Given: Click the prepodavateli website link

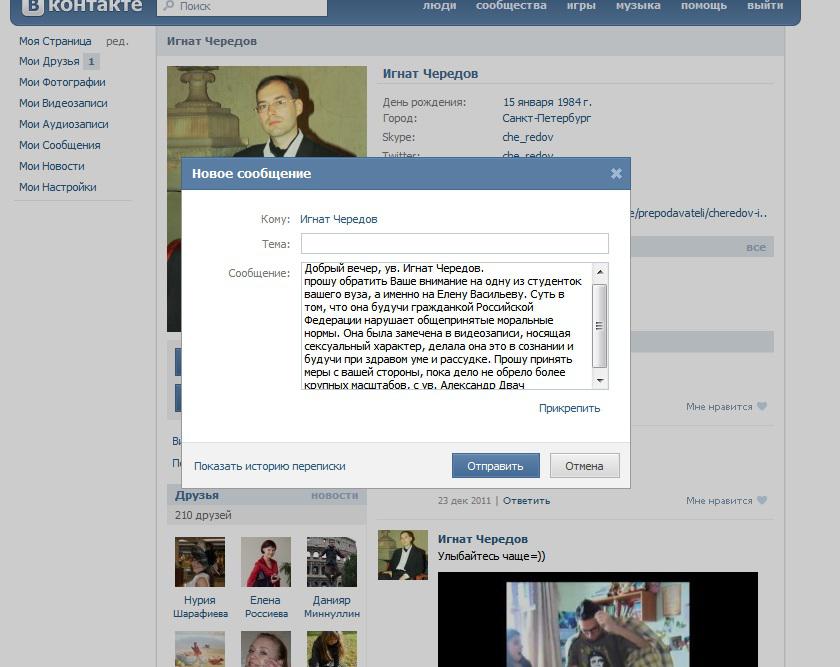Looking at the screenshot, I should coord(699,213).
